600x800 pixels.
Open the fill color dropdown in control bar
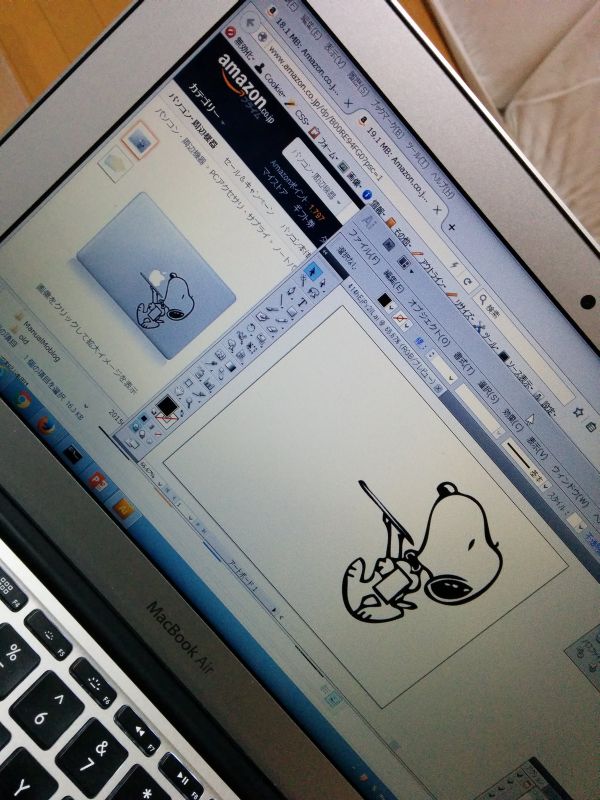coord(392,309)
